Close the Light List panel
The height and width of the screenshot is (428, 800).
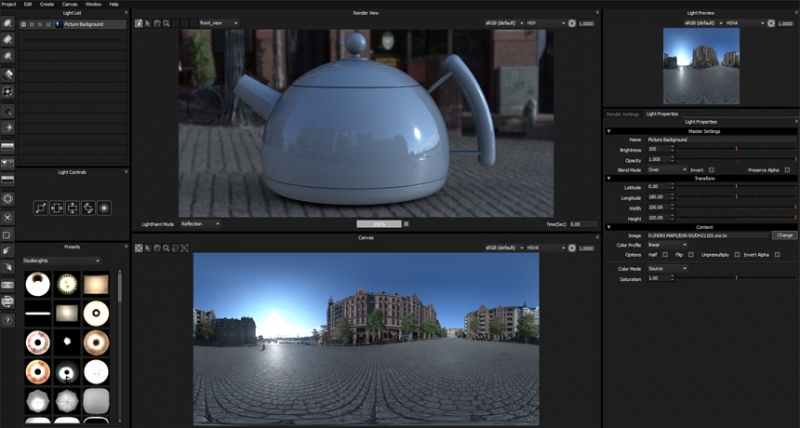[126, 12]
